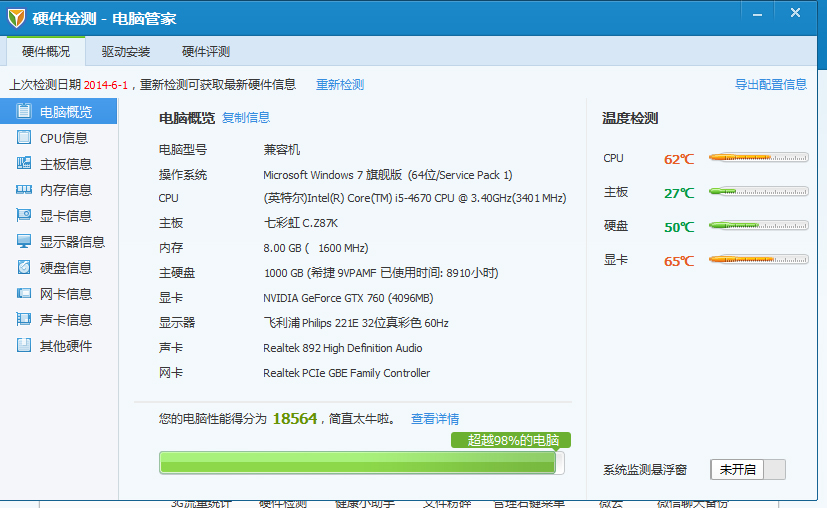Click the 65℃ 显卡 temperature value
The image size is (827, 508).
click(679, 261)
